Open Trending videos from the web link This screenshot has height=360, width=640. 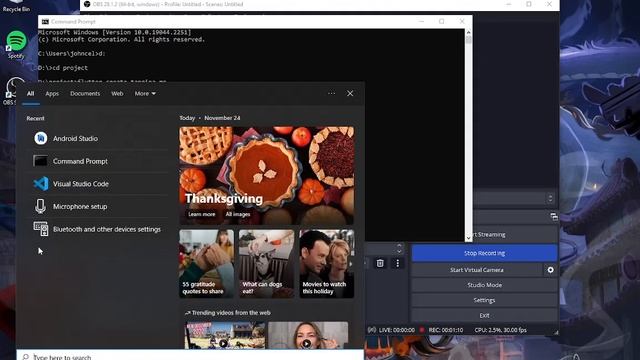coord(227,313)
